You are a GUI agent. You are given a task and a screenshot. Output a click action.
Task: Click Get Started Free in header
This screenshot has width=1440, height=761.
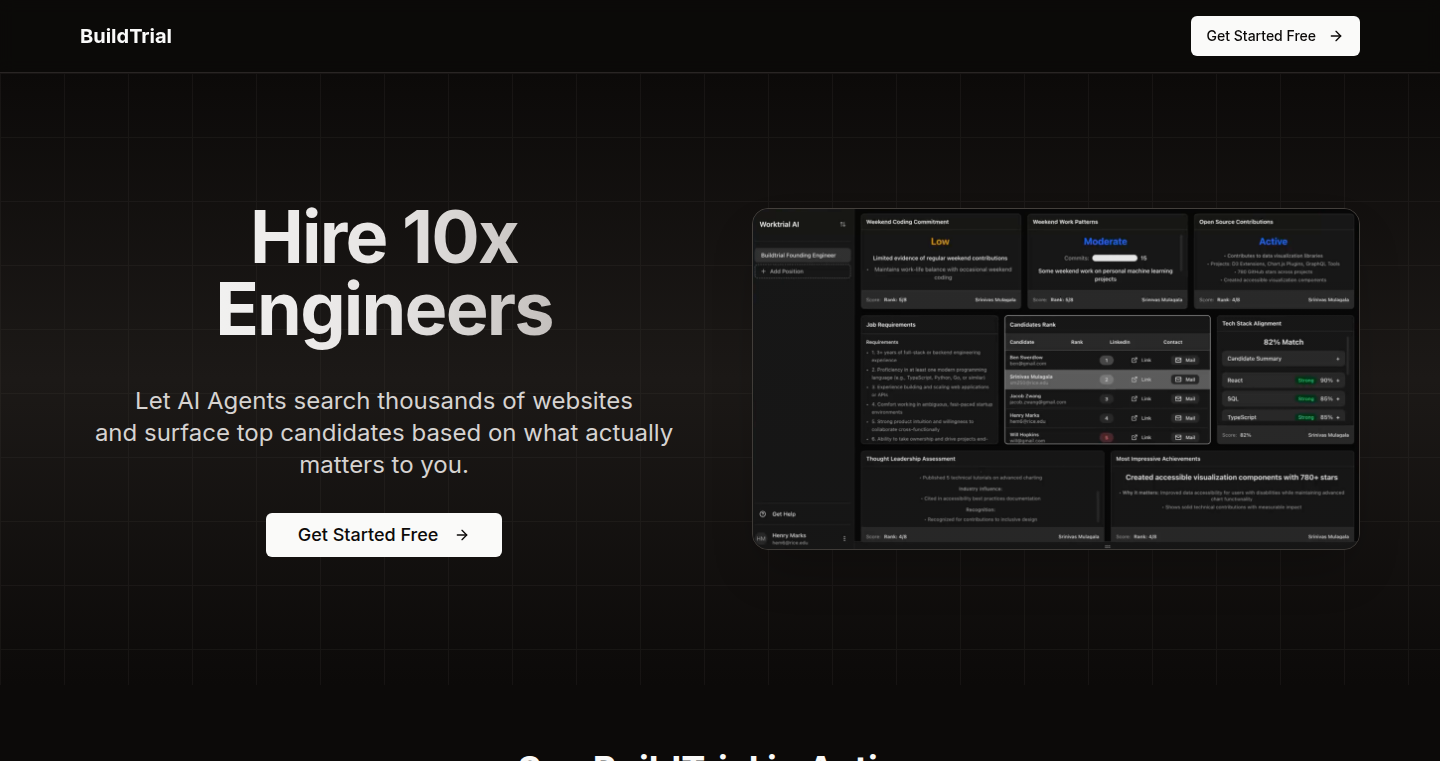click(1275, 36)
